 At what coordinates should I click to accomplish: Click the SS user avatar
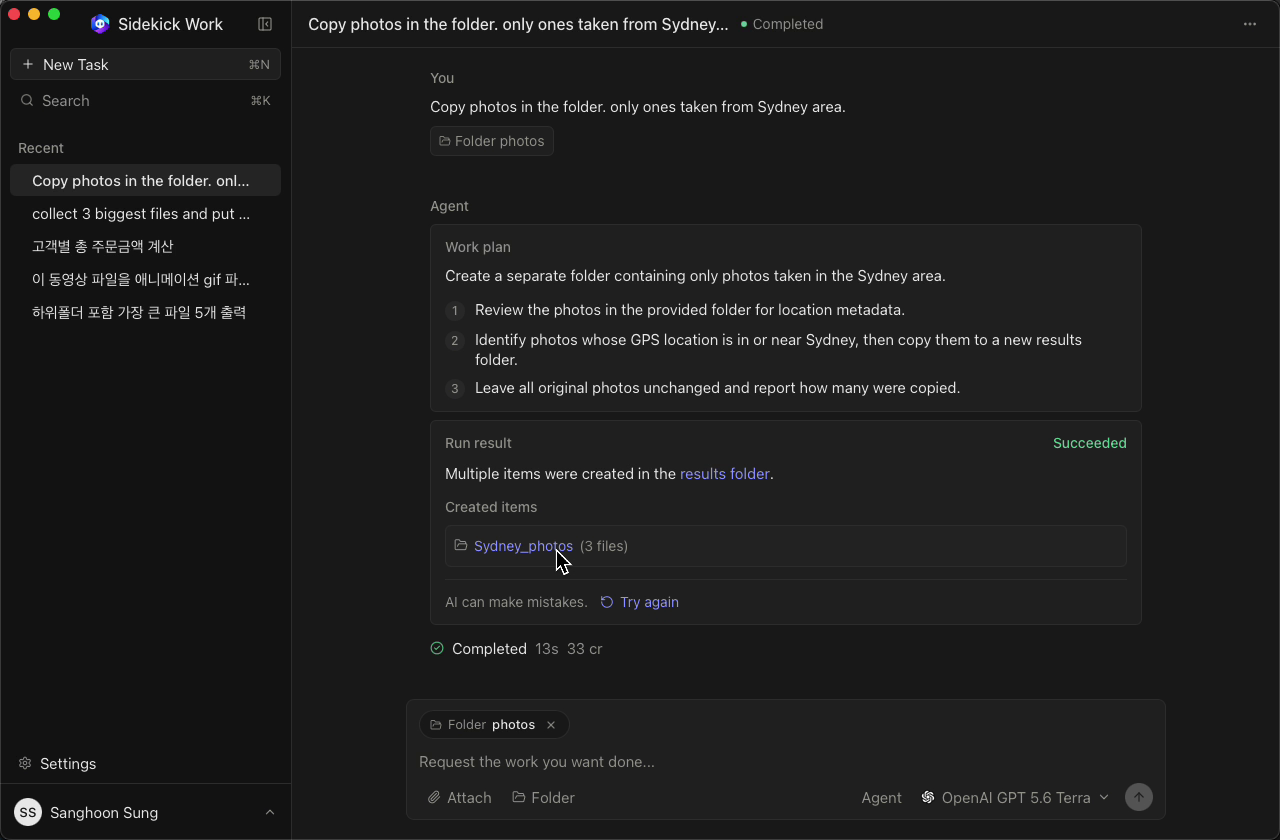28,812
